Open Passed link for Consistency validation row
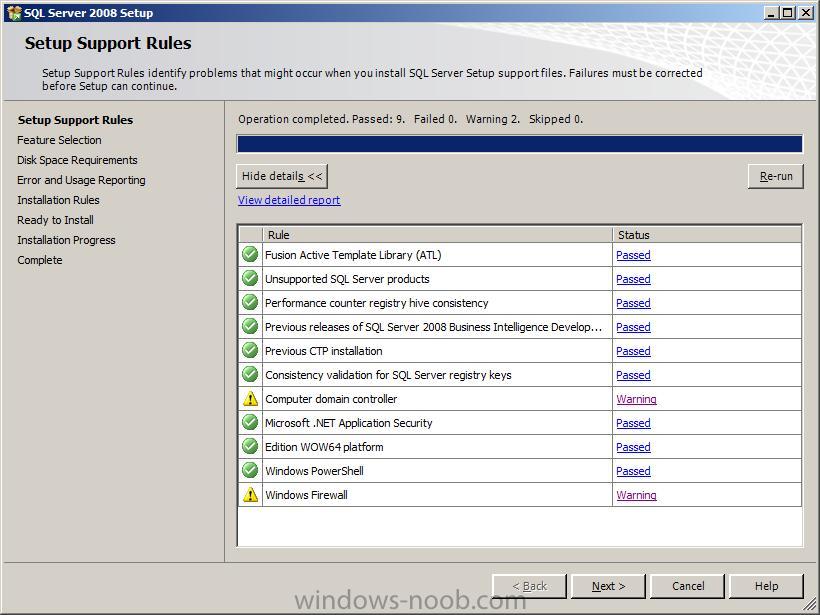 point(633,375)
